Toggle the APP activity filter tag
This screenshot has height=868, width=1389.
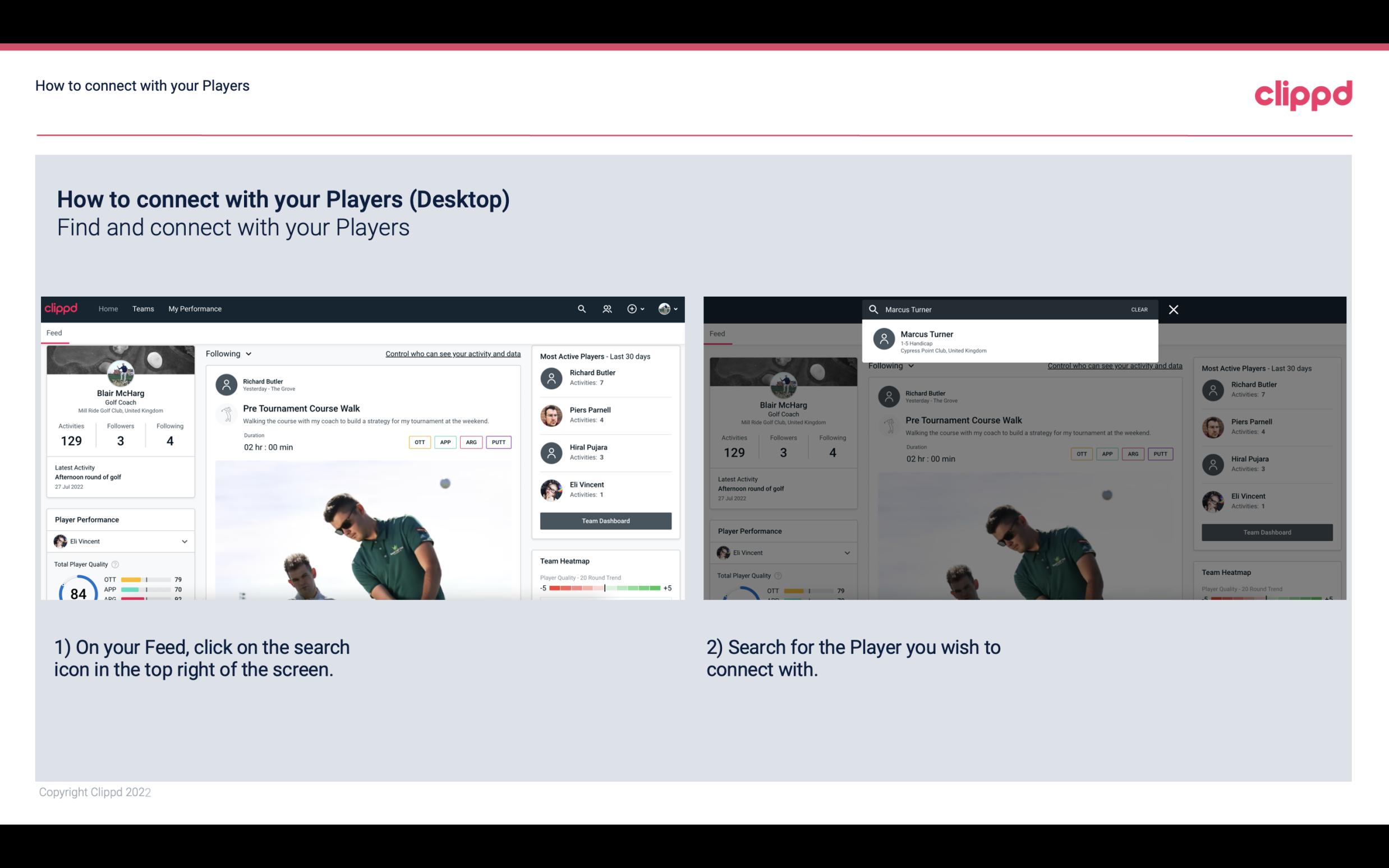444,442
